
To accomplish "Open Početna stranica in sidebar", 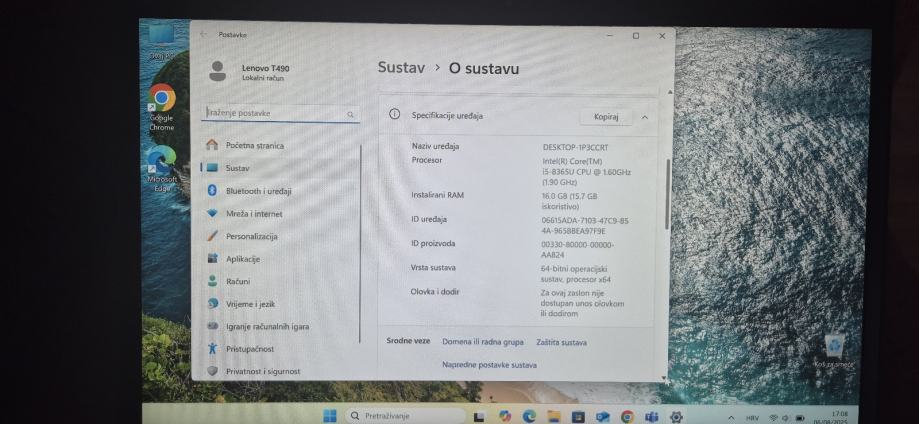I will [x=279, y=145].
